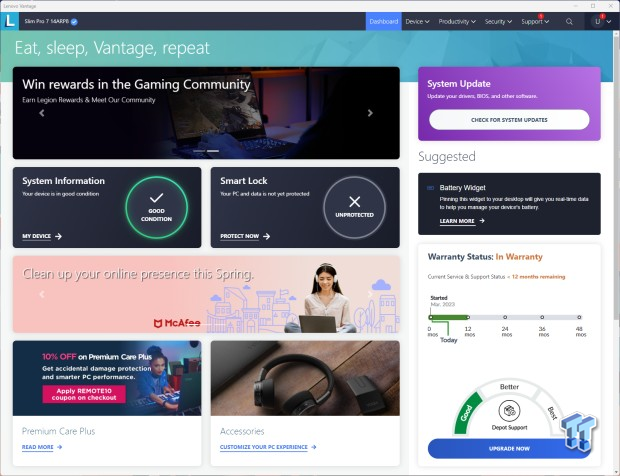Click next arrow on McAfee banner
Viewport: 620px width, 476px height.
point(370,294)
